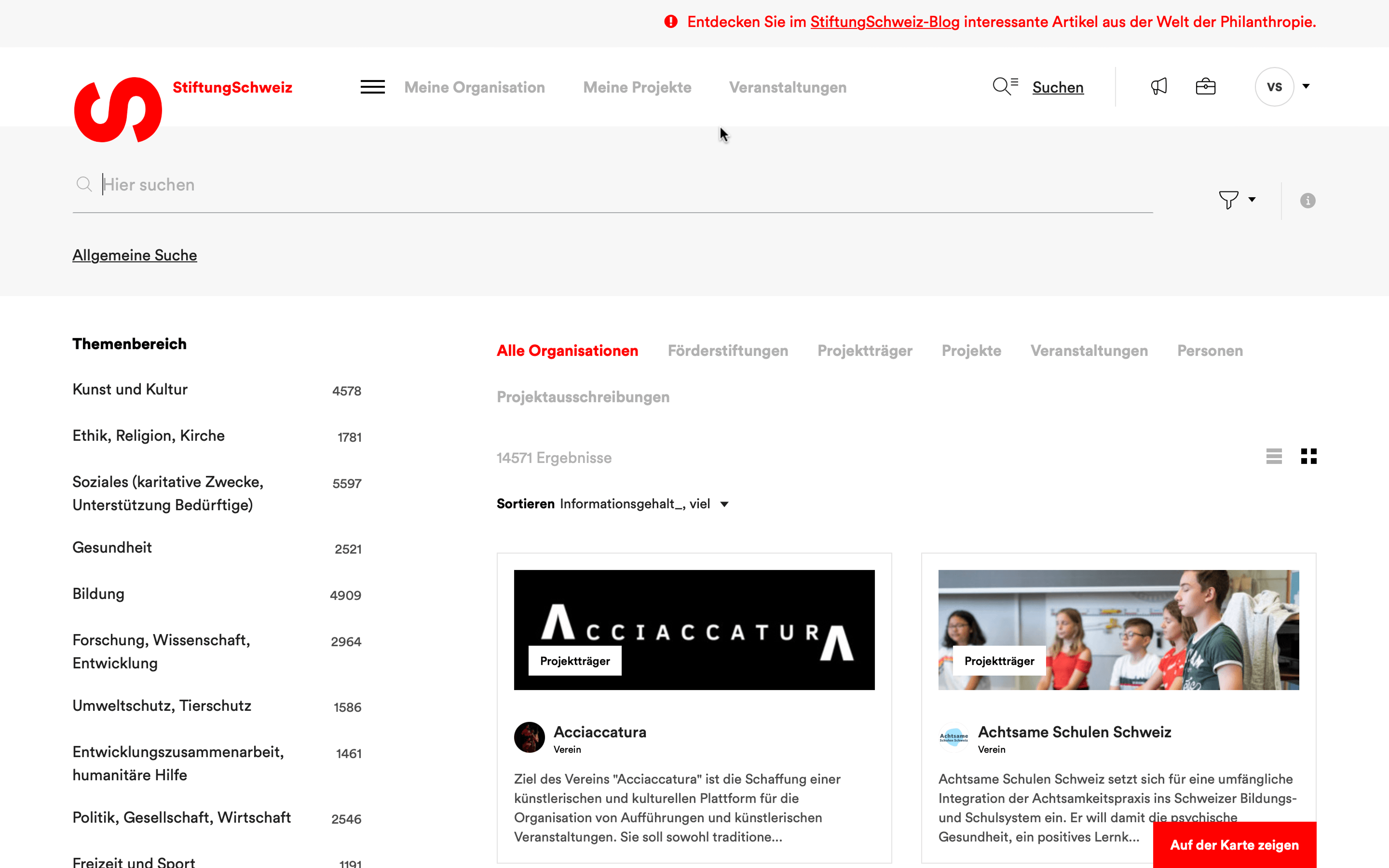The image size is (1389, 868).
Task: Click the VS user avatar
Action: coord(1274,87)
